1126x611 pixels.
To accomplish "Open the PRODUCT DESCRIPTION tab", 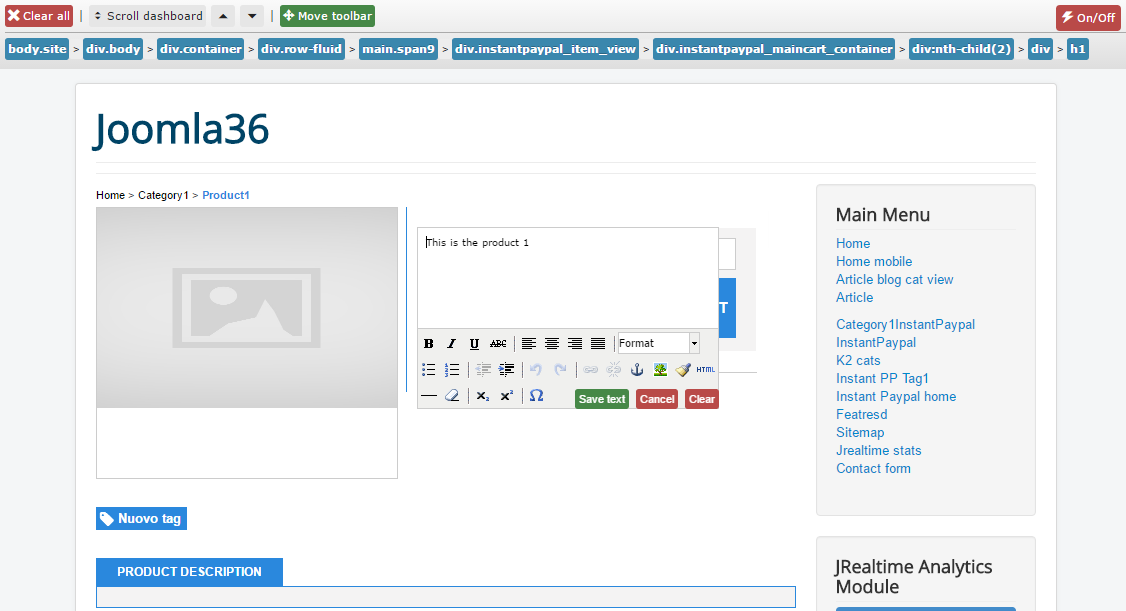I will pos(190,572).
